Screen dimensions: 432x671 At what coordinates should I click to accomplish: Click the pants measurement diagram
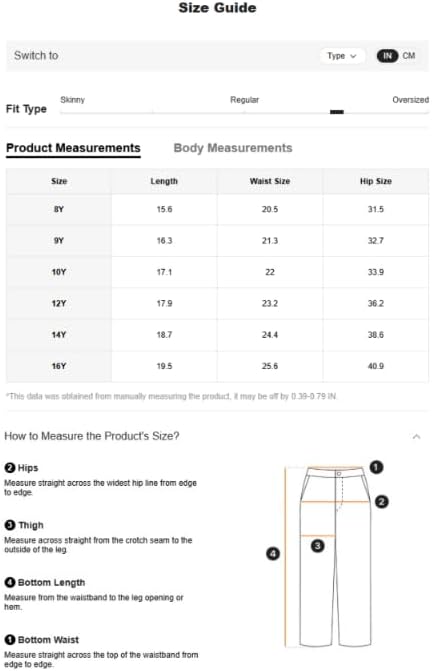(x=328, y=557)
